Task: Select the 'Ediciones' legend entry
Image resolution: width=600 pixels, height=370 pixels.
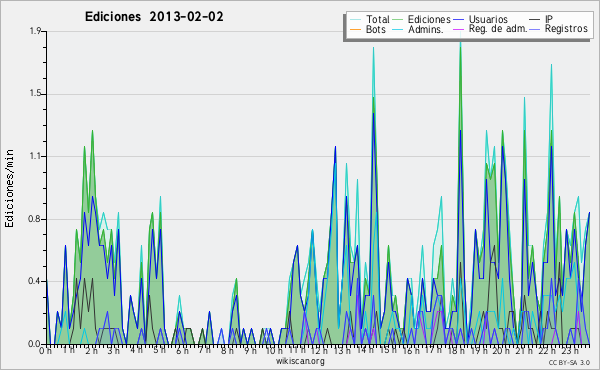Action: [429, 19]
